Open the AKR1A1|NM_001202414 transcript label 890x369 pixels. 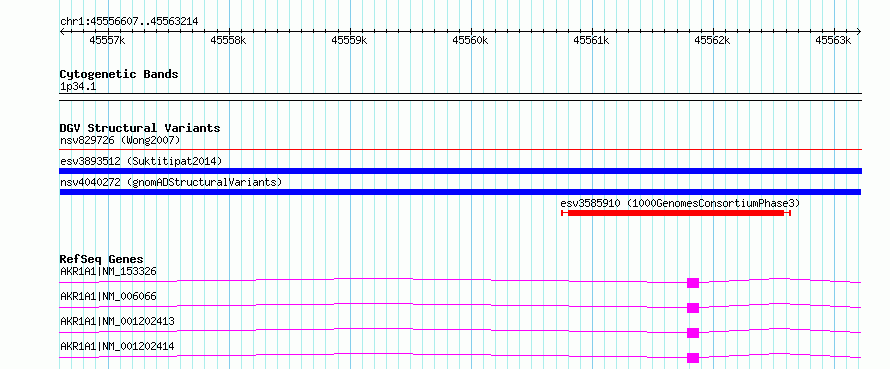tap(117, 346)
